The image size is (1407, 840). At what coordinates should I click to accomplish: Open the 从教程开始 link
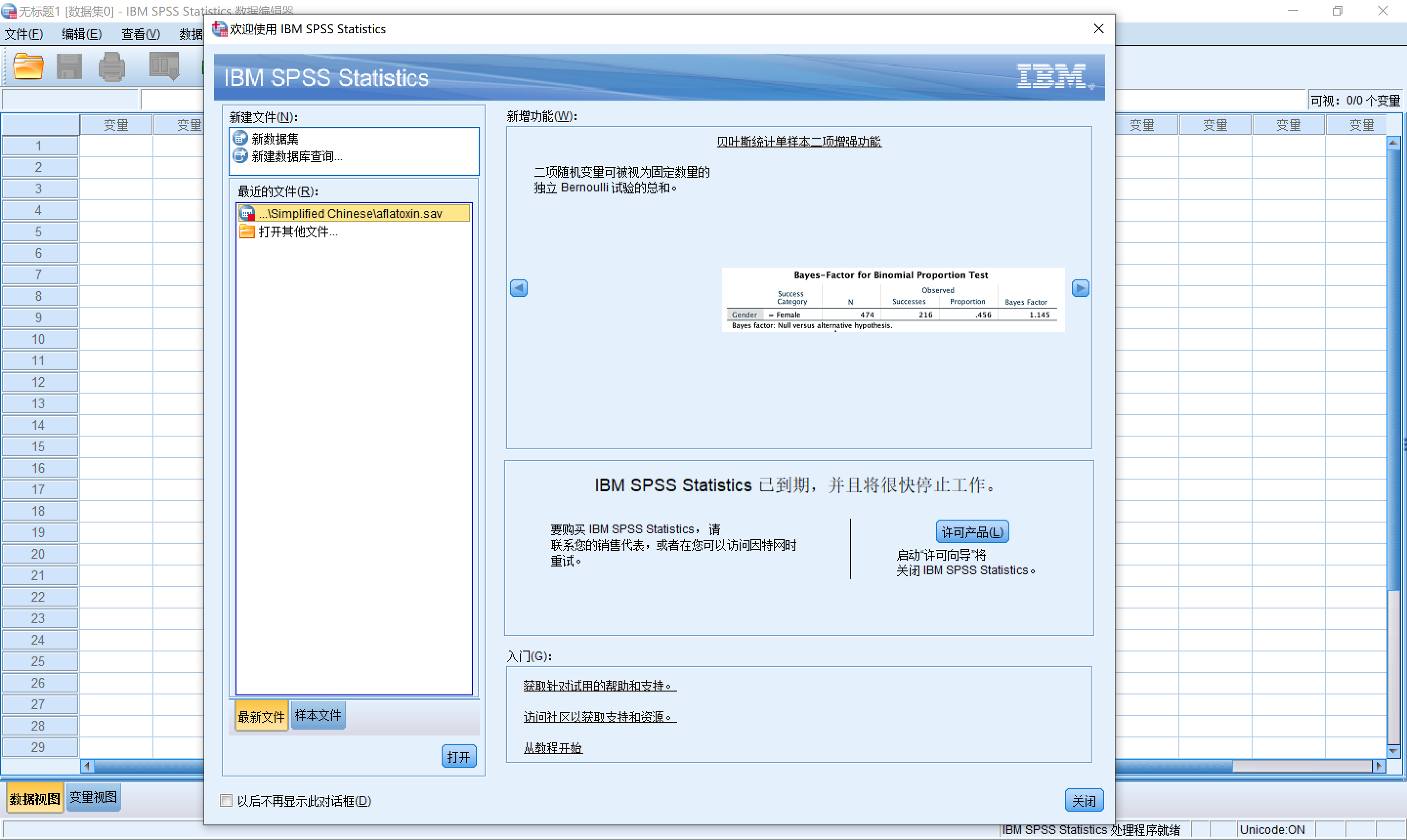click(553, 748)
